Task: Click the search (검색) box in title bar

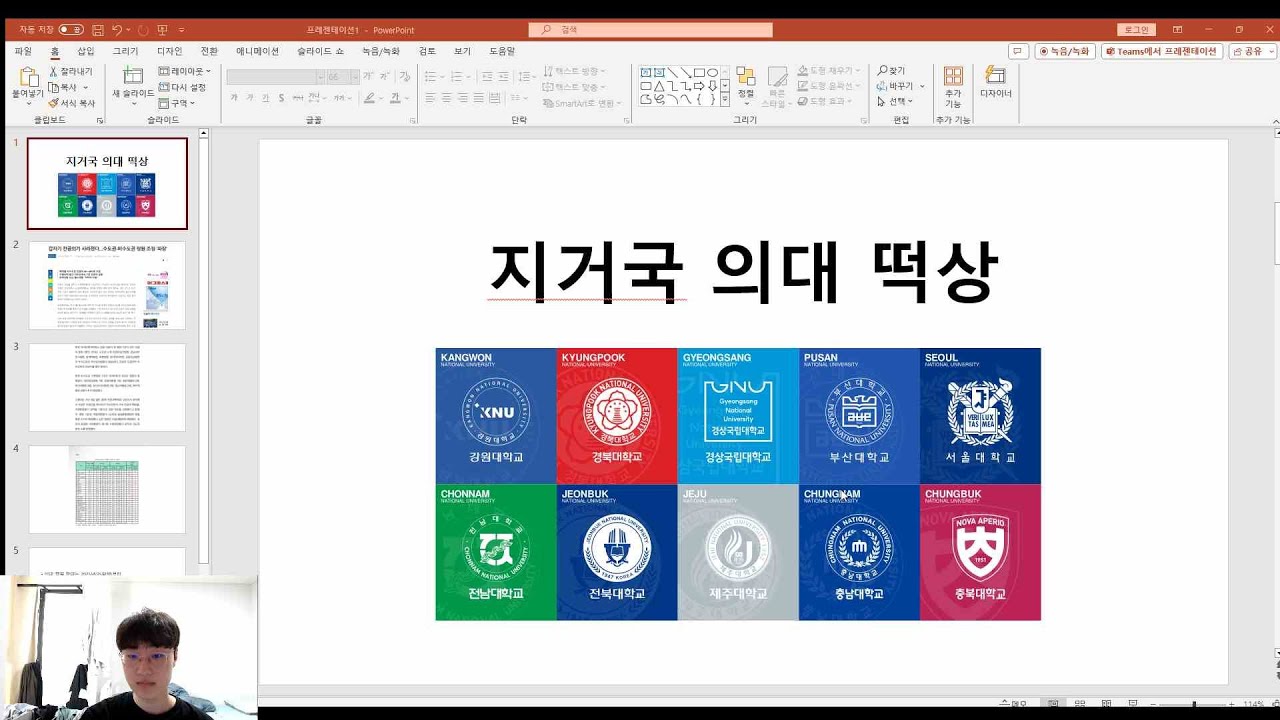Action: point(650,30)
